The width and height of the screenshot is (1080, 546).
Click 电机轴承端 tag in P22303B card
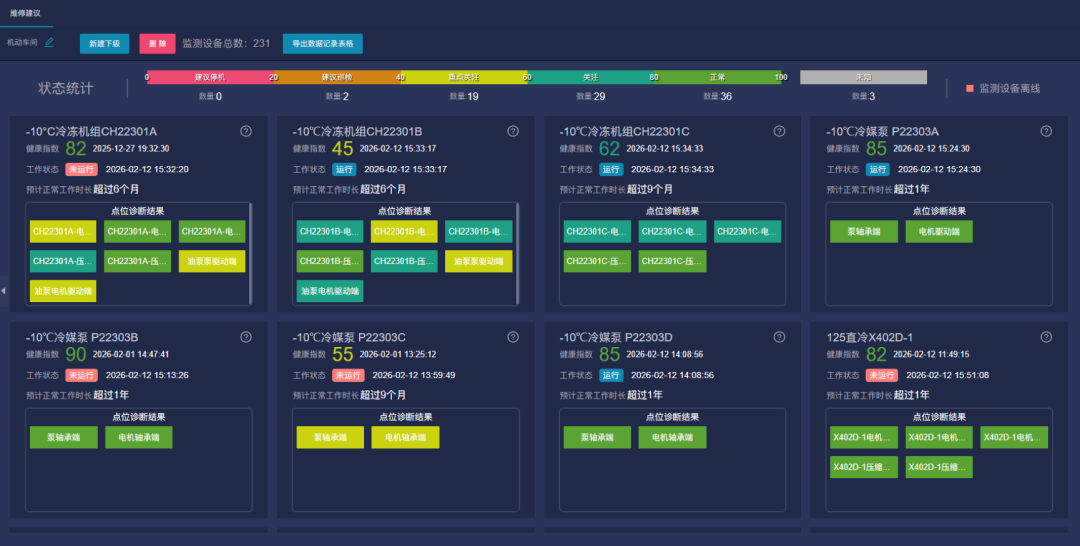click(x=138, y=437)
